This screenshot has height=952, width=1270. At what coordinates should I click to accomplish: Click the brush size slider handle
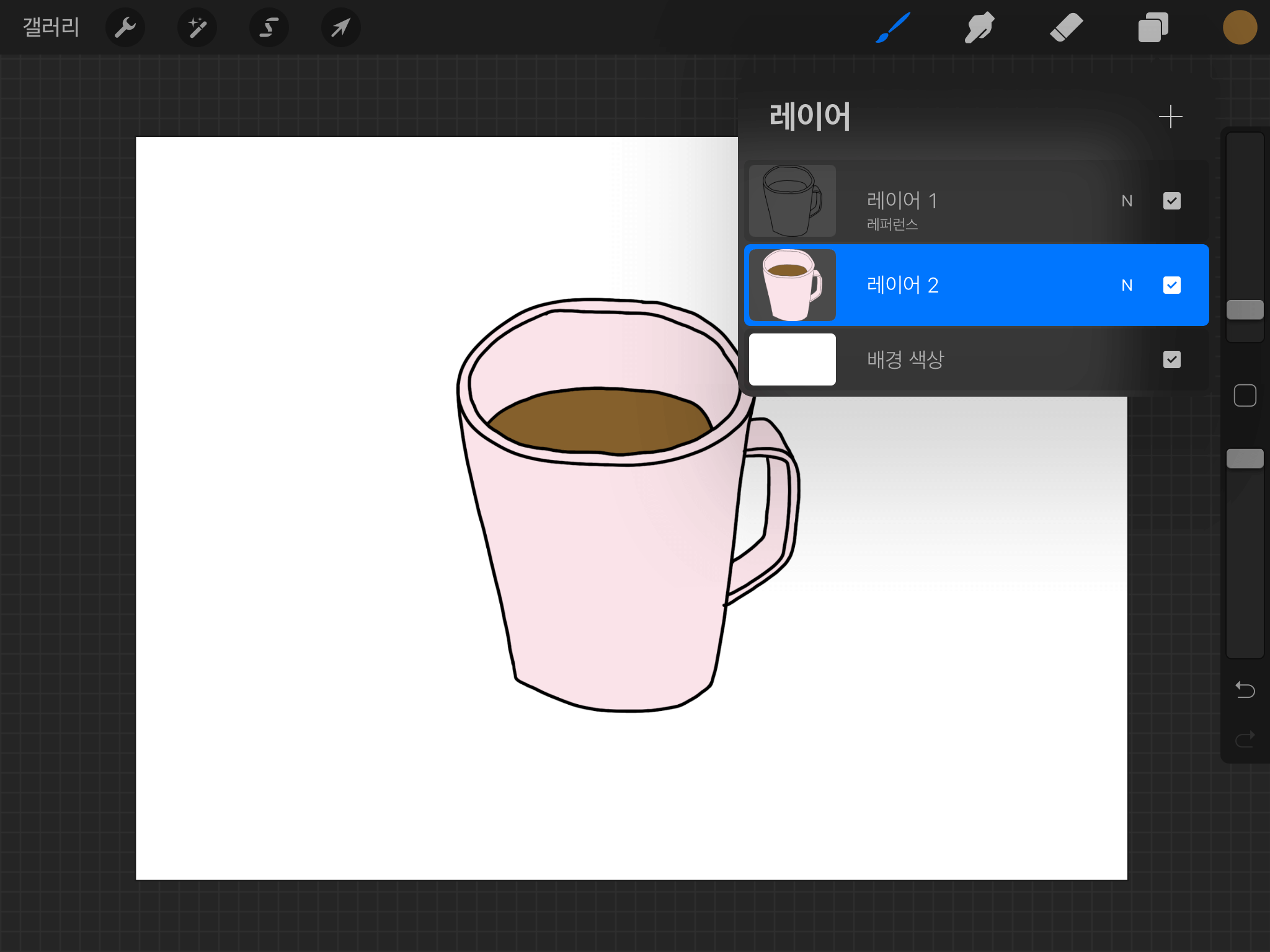(1245, 310)
